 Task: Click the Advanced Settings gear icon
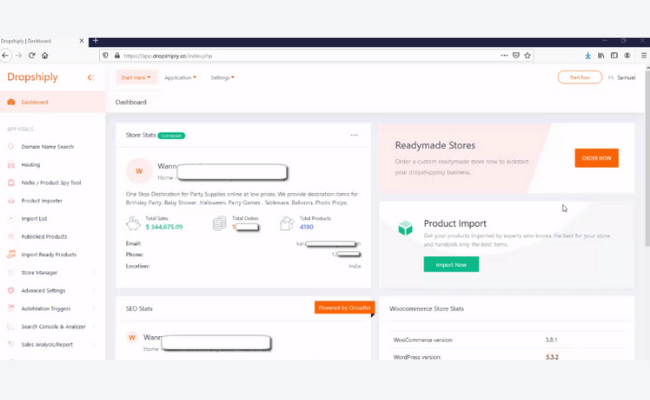11,291
